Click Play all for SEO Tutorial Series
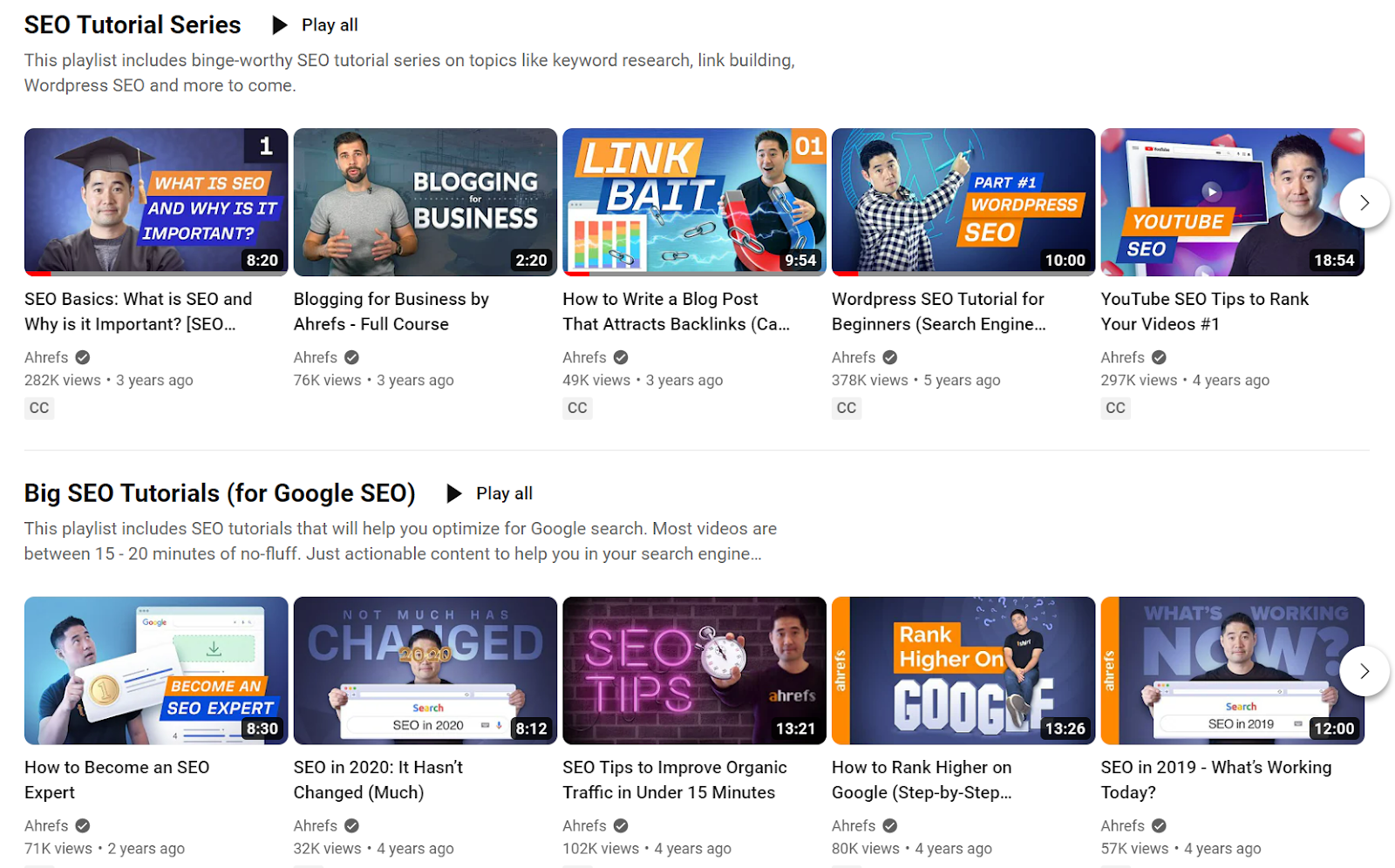 tap(315, 25)
